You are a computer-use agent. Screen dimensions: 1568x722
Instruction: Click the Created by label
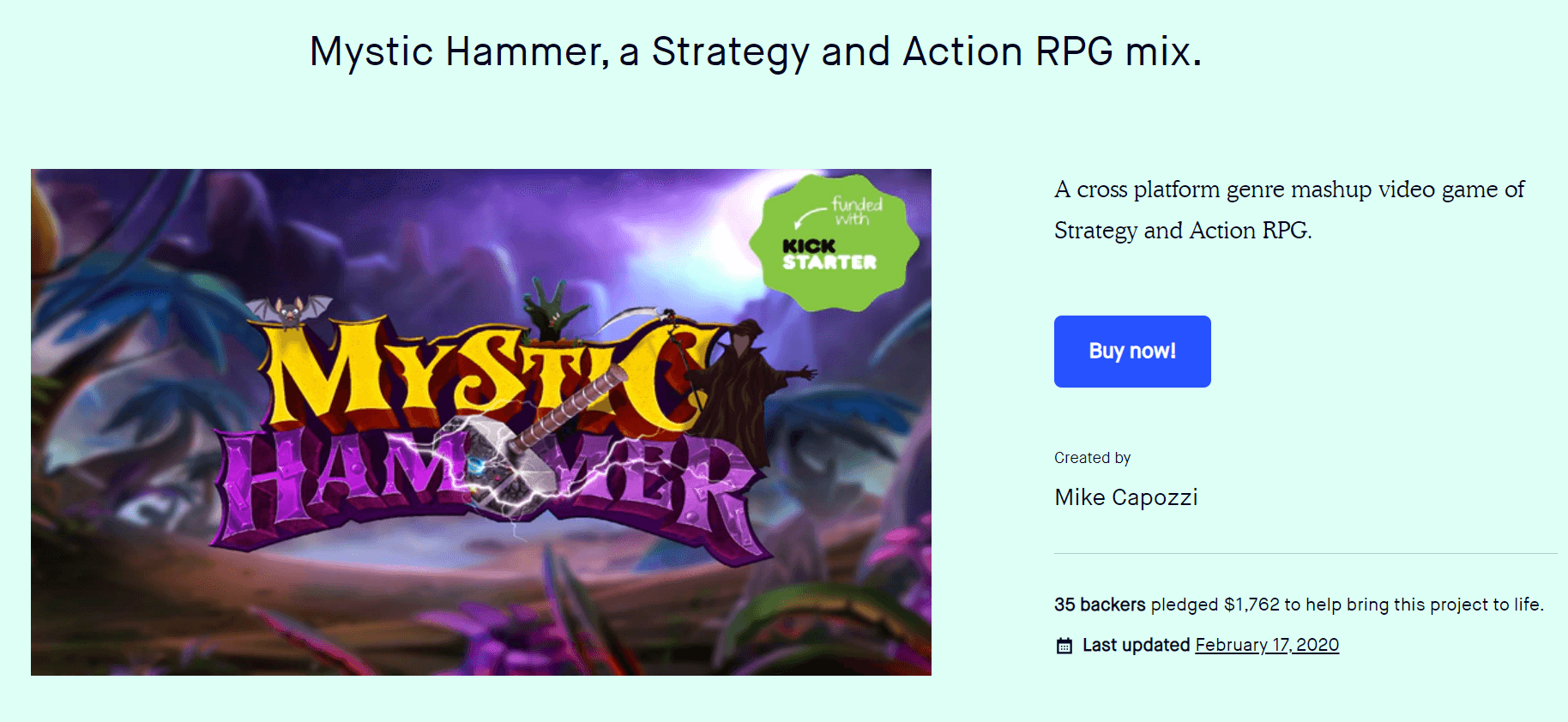point(1092,458)
